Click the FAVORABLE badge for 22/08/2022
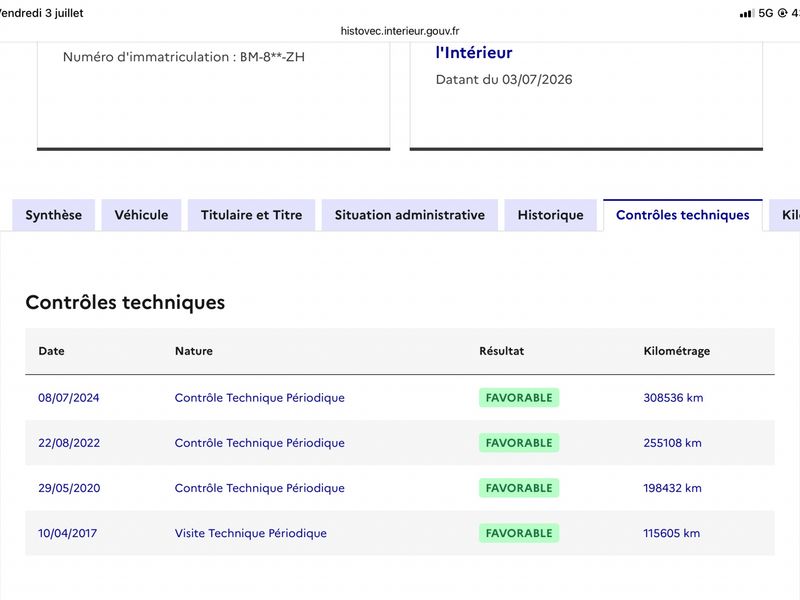 [x=519, y=443]
